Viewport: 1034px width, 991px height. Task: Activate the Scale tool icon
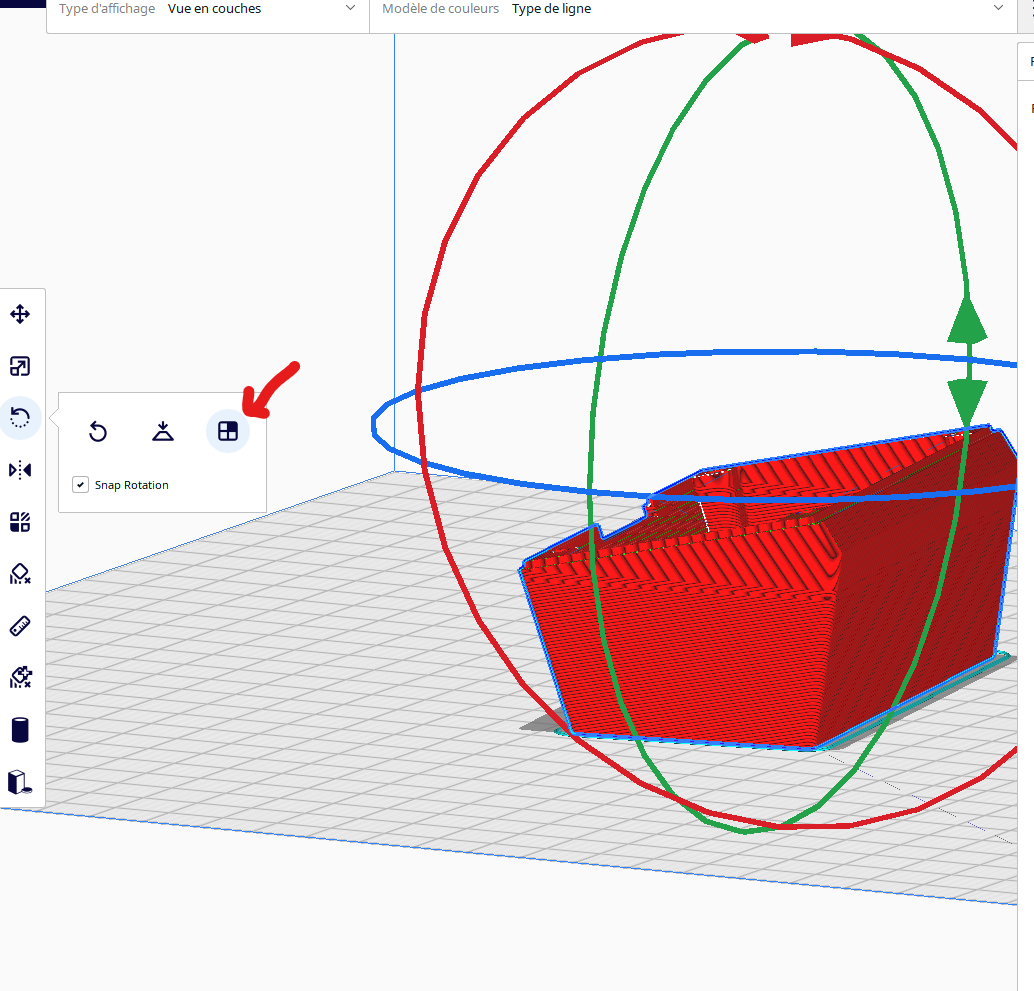coord(20,366)
